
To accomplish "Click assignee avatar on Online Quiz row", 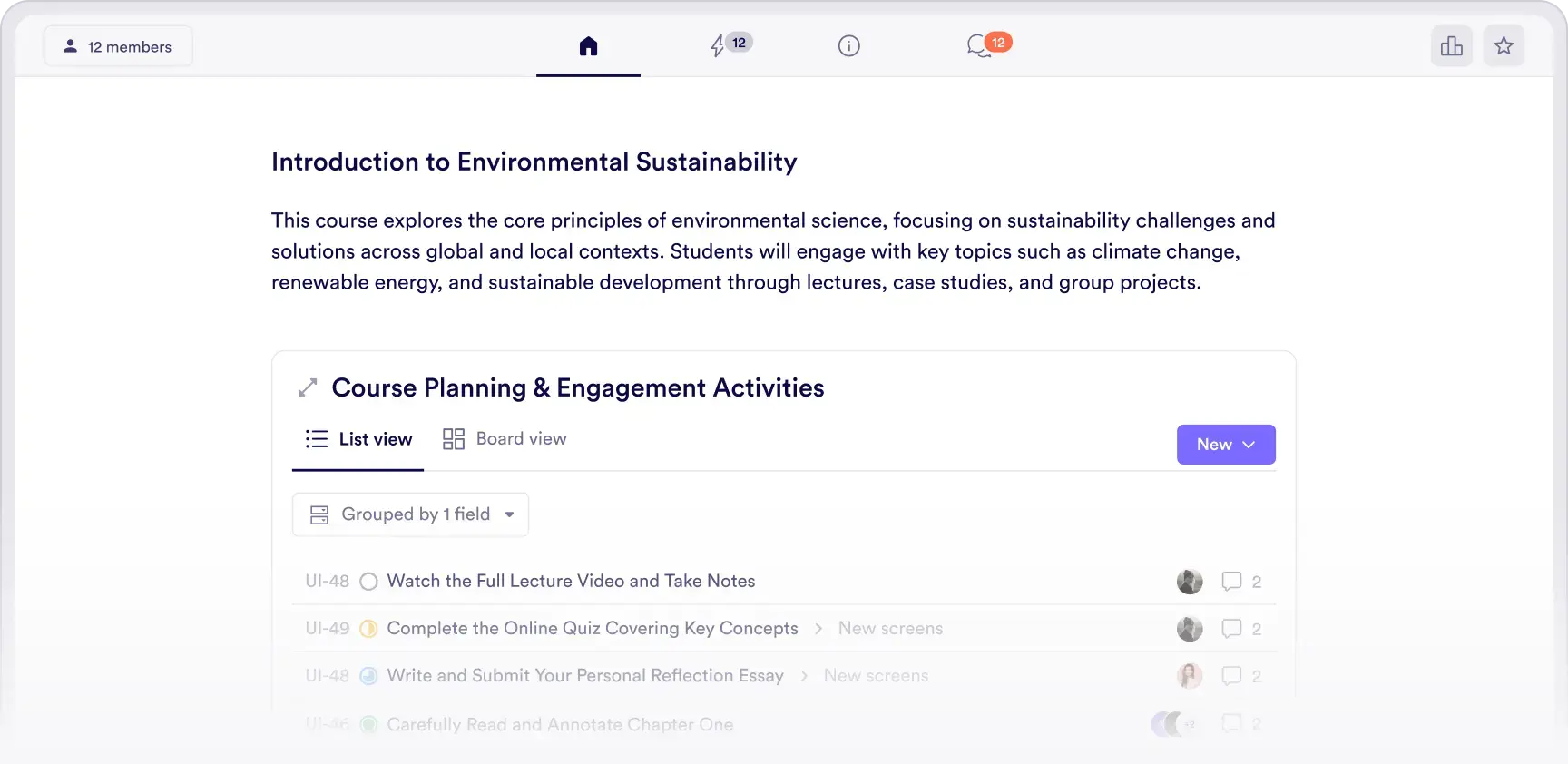I will pyautogui.click(x=1190, y=629).
